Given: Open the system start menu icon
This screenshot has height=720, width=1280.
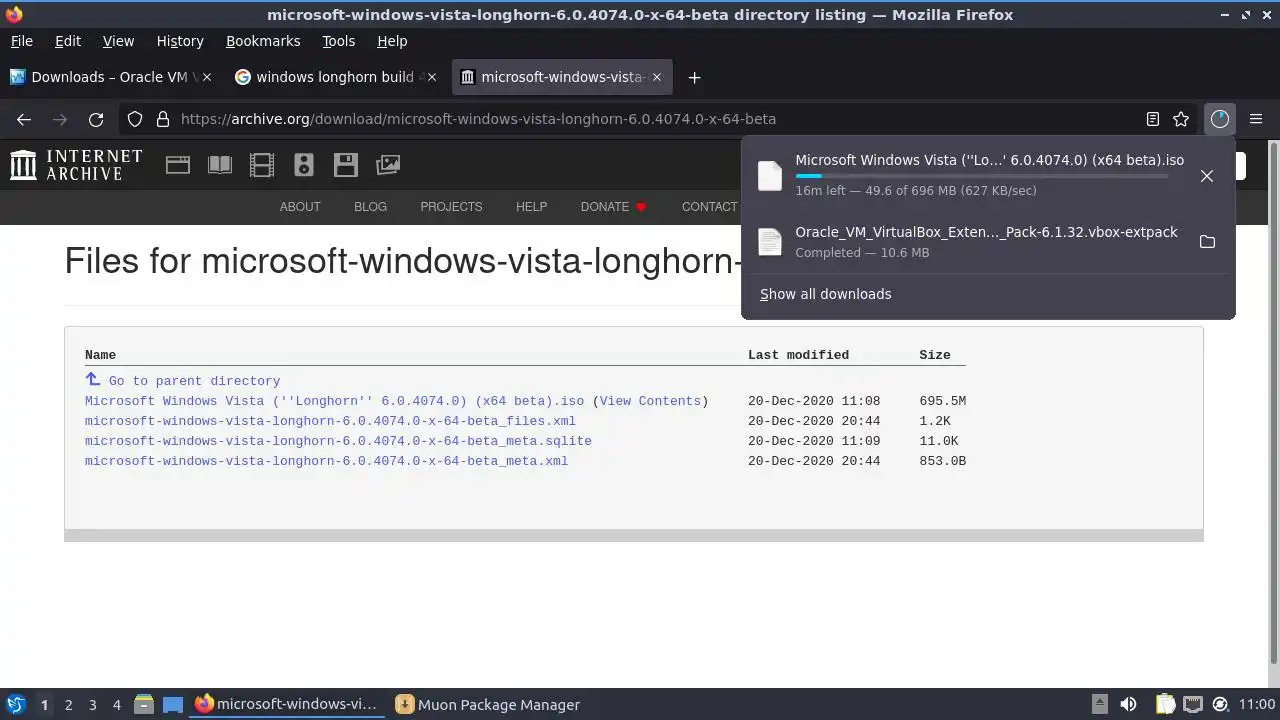Looking at the screenshot, I should tap(15, 704).
